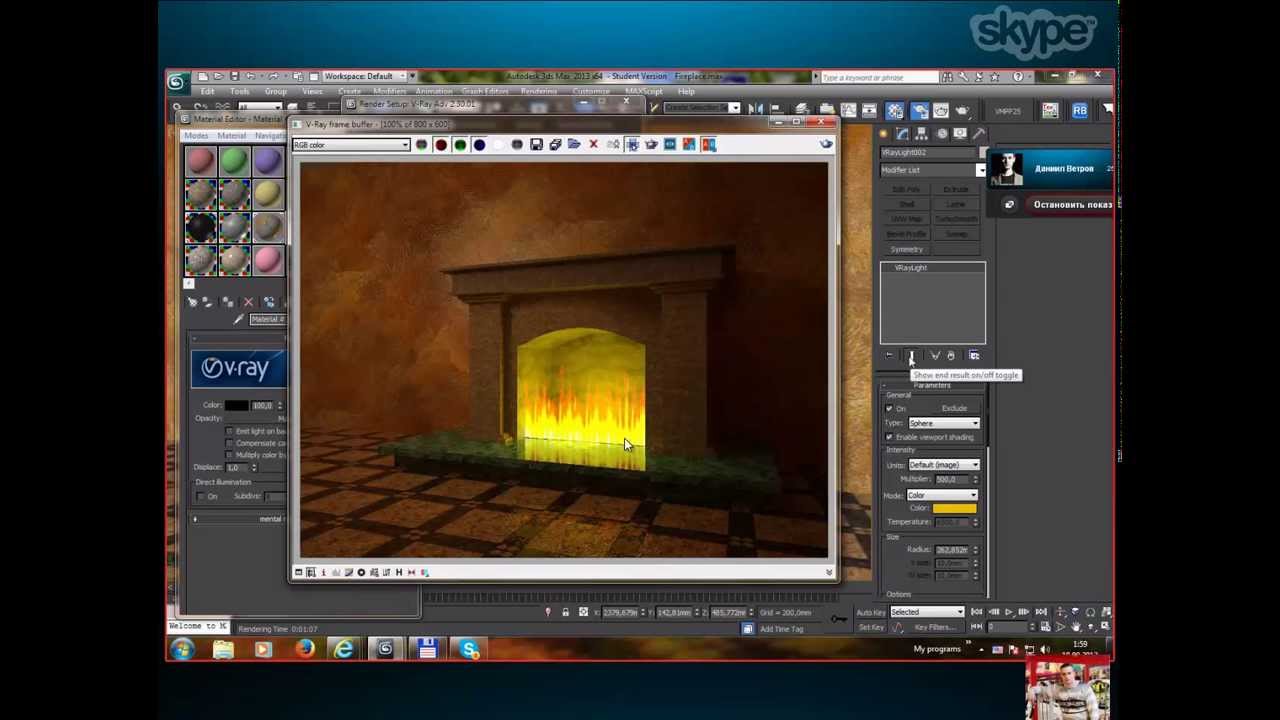The image size is (1280, 720).
Task: Toggle blue channel in V-Ray frame buffer
Action: (x=479, y=145)
